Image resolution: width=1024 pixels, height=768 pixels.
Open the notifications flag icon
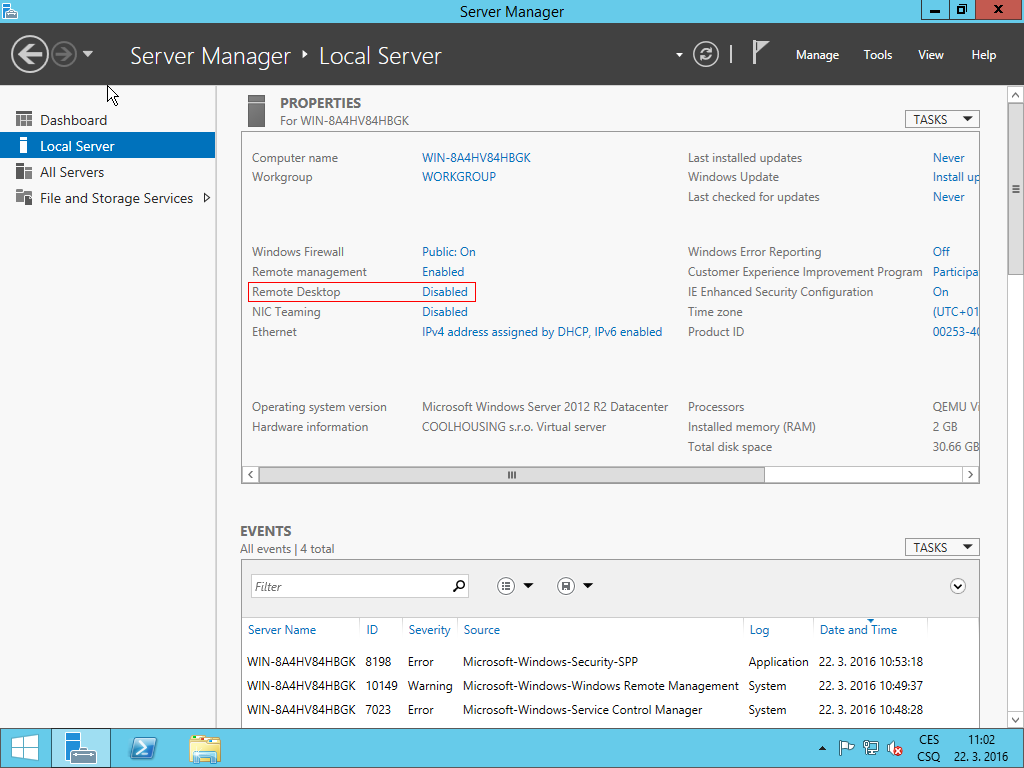point(760,52)
